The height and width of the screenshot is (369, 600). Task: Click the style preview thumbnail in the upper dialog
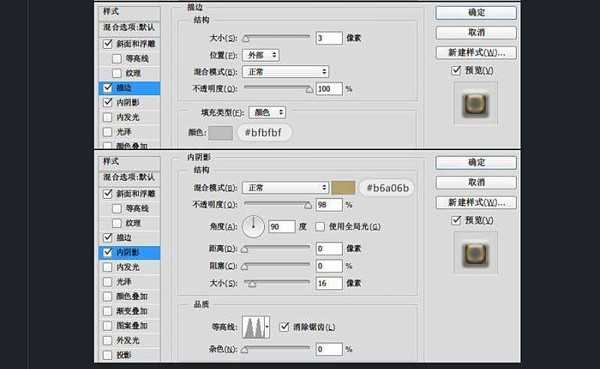click(476, 104)
